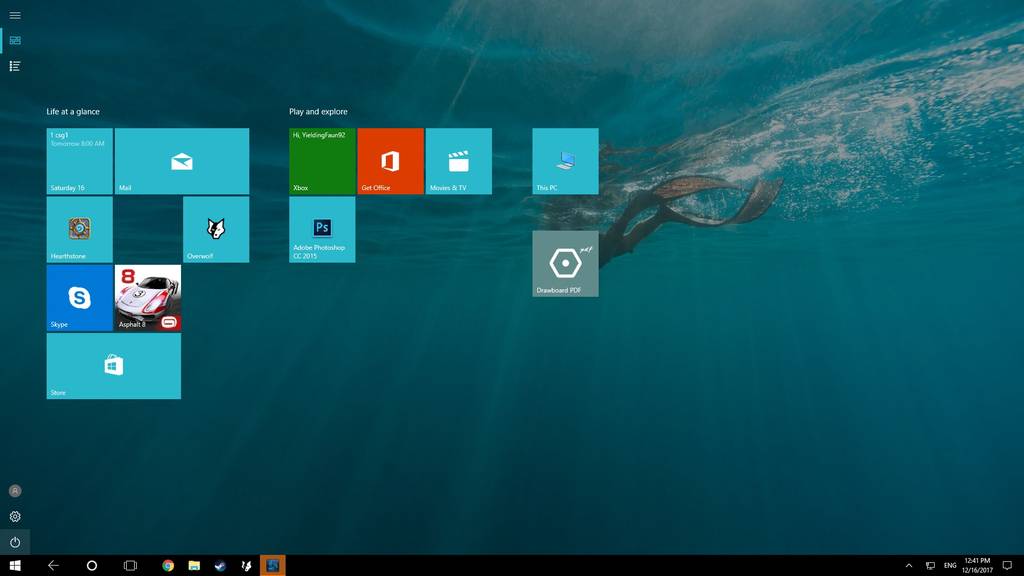Open the Mail tile
The image size is (1024, 576).
click(x=181, y=161)
